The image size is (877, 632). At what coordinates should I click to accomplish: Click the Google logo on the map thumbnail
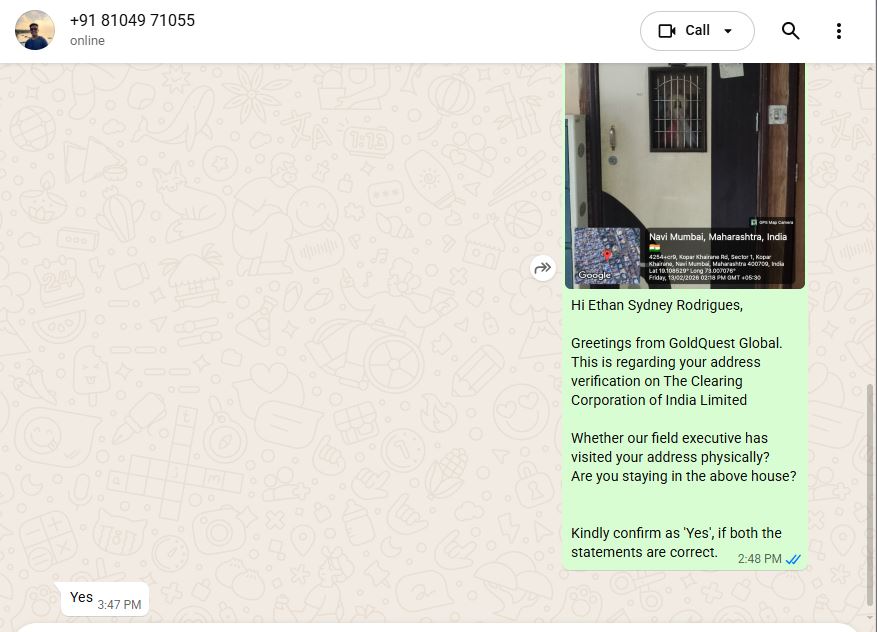pos(594,275)
